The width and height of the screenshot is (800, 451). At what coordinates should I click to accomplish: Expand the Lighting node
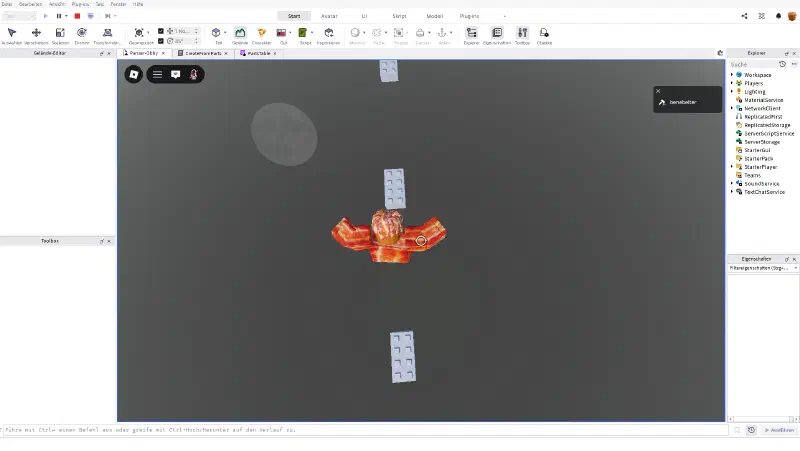pos(732,92)
